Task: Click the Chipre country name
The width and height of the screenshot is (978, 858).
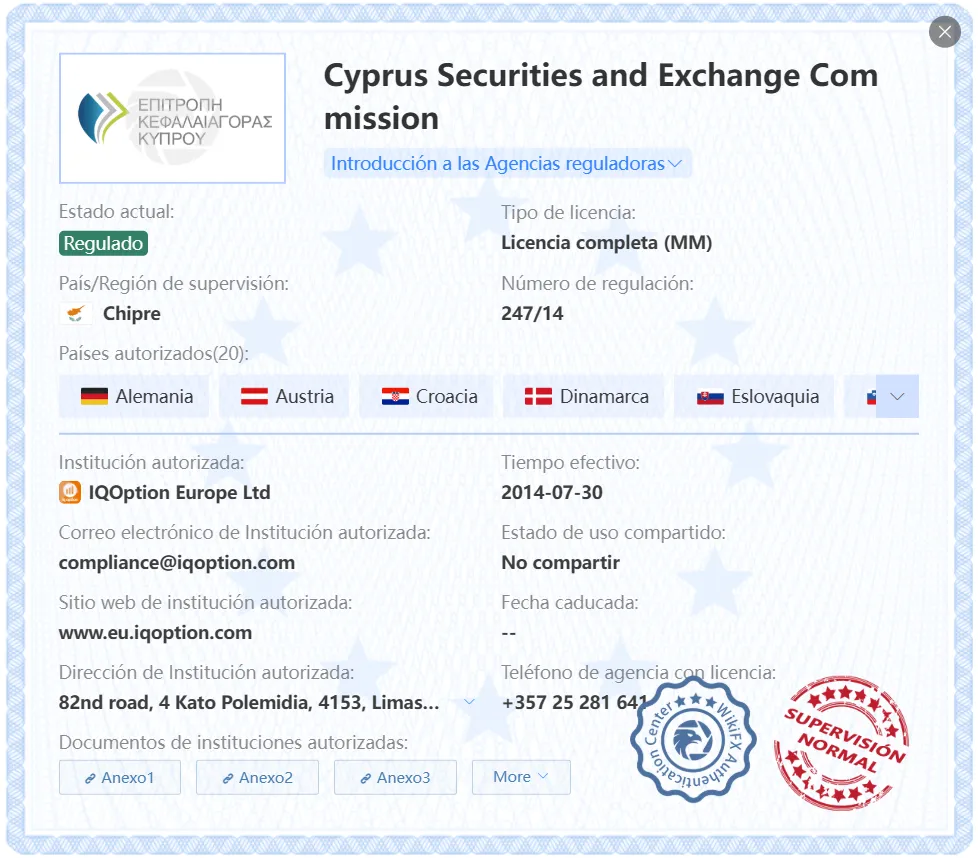Action: (x=132, y=313)
